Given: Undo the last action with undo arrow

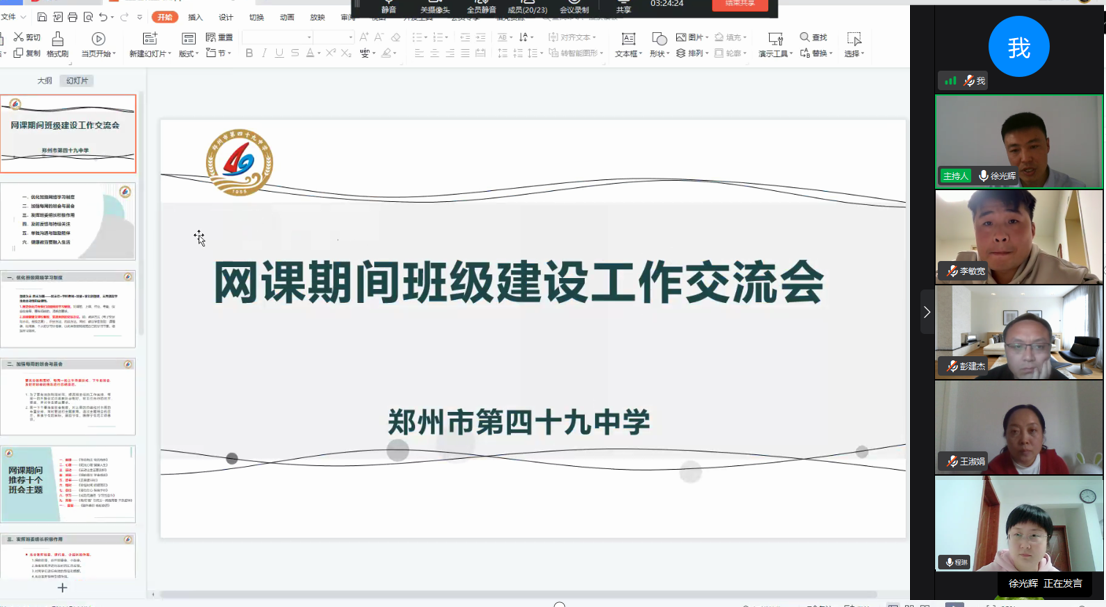Looking at the screenshot, I should click(x=104, y=17).
